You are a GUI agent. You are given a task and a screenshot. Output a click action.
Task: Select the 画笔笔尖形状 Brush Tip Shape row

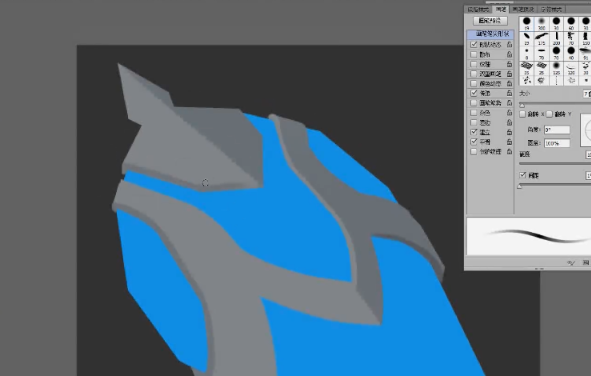(490, 34)
